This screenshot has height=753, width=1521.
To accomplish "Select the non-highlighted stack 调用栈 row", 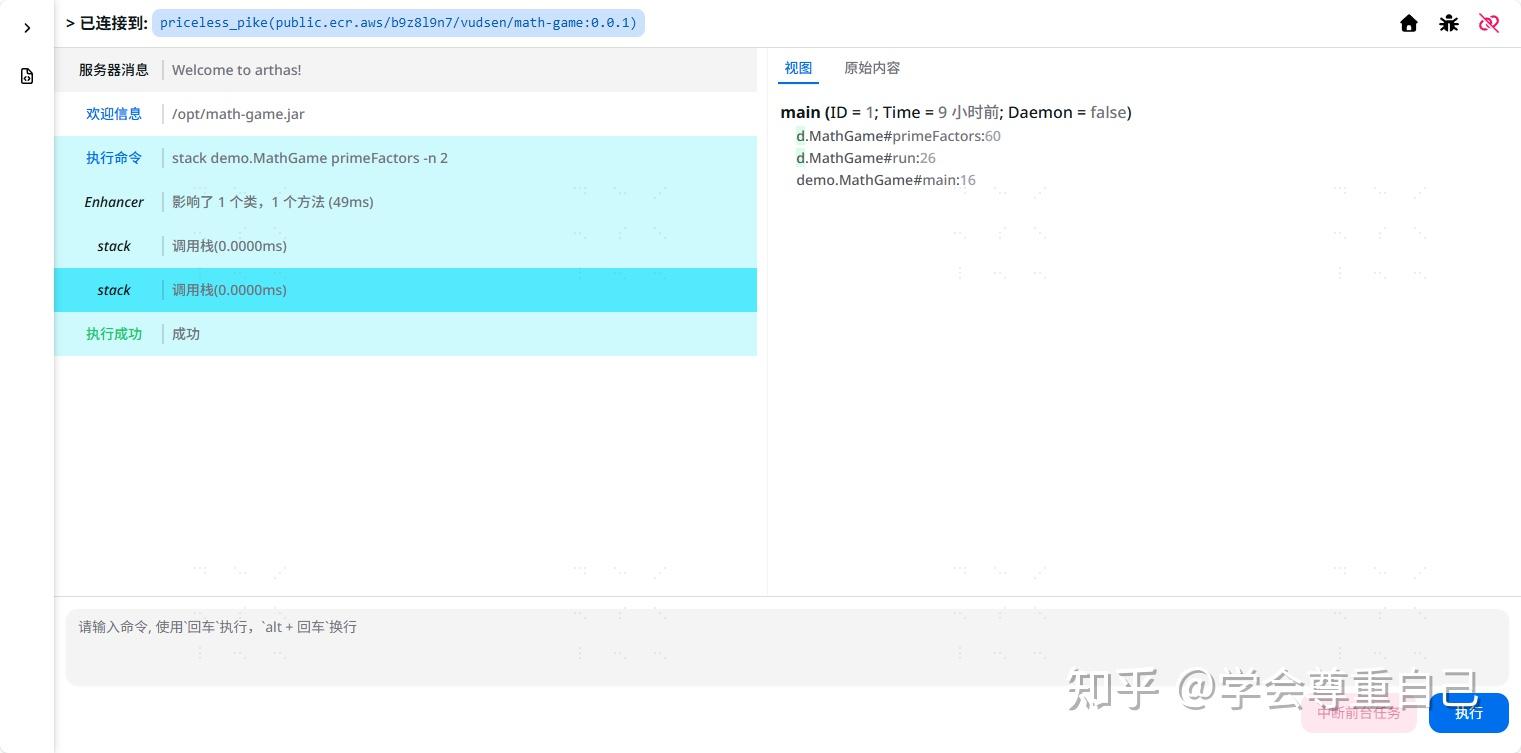I will (405, 246).
